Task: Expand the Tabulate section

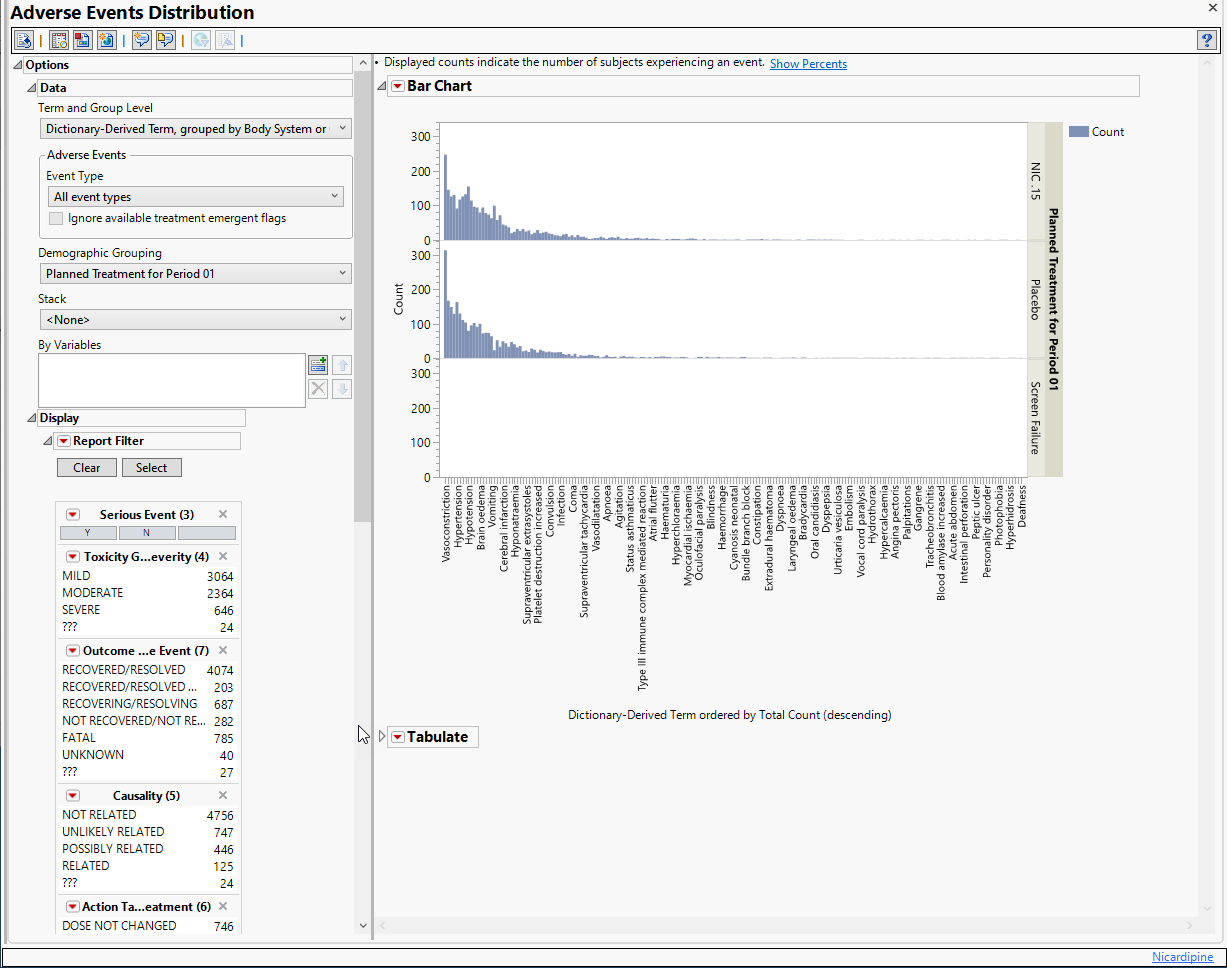Action: (x=382, y=737)
